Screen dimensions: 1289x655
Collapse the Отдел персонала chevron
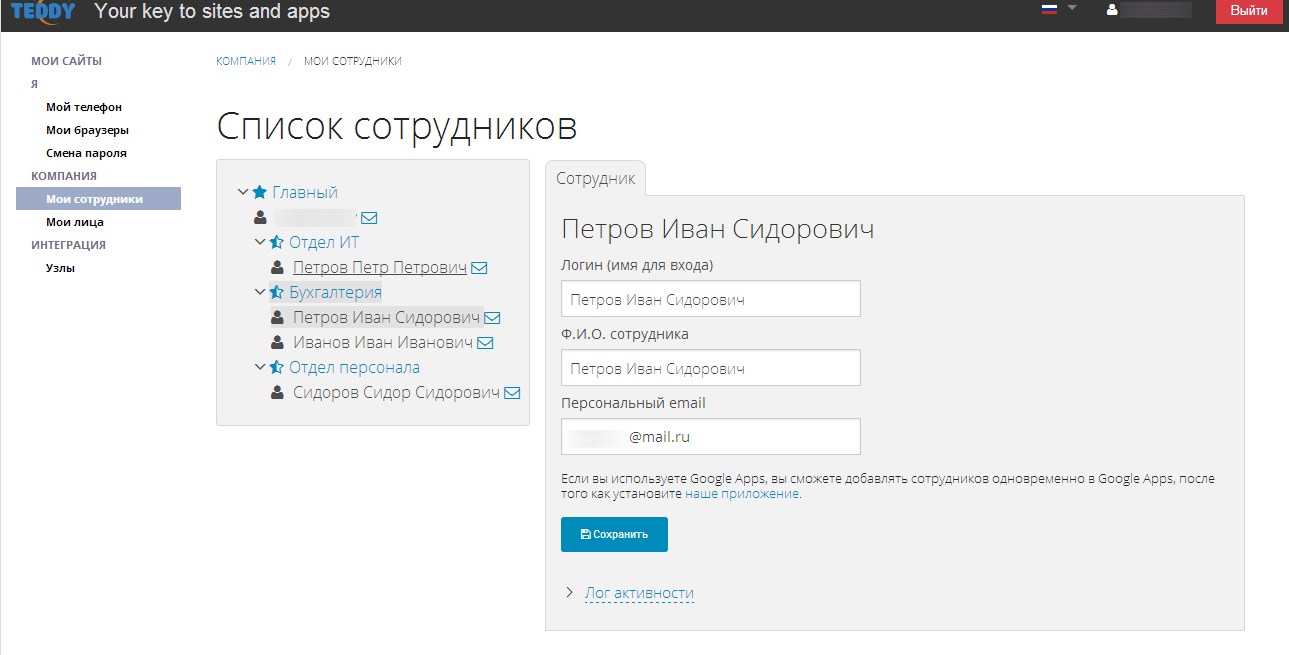260,367
